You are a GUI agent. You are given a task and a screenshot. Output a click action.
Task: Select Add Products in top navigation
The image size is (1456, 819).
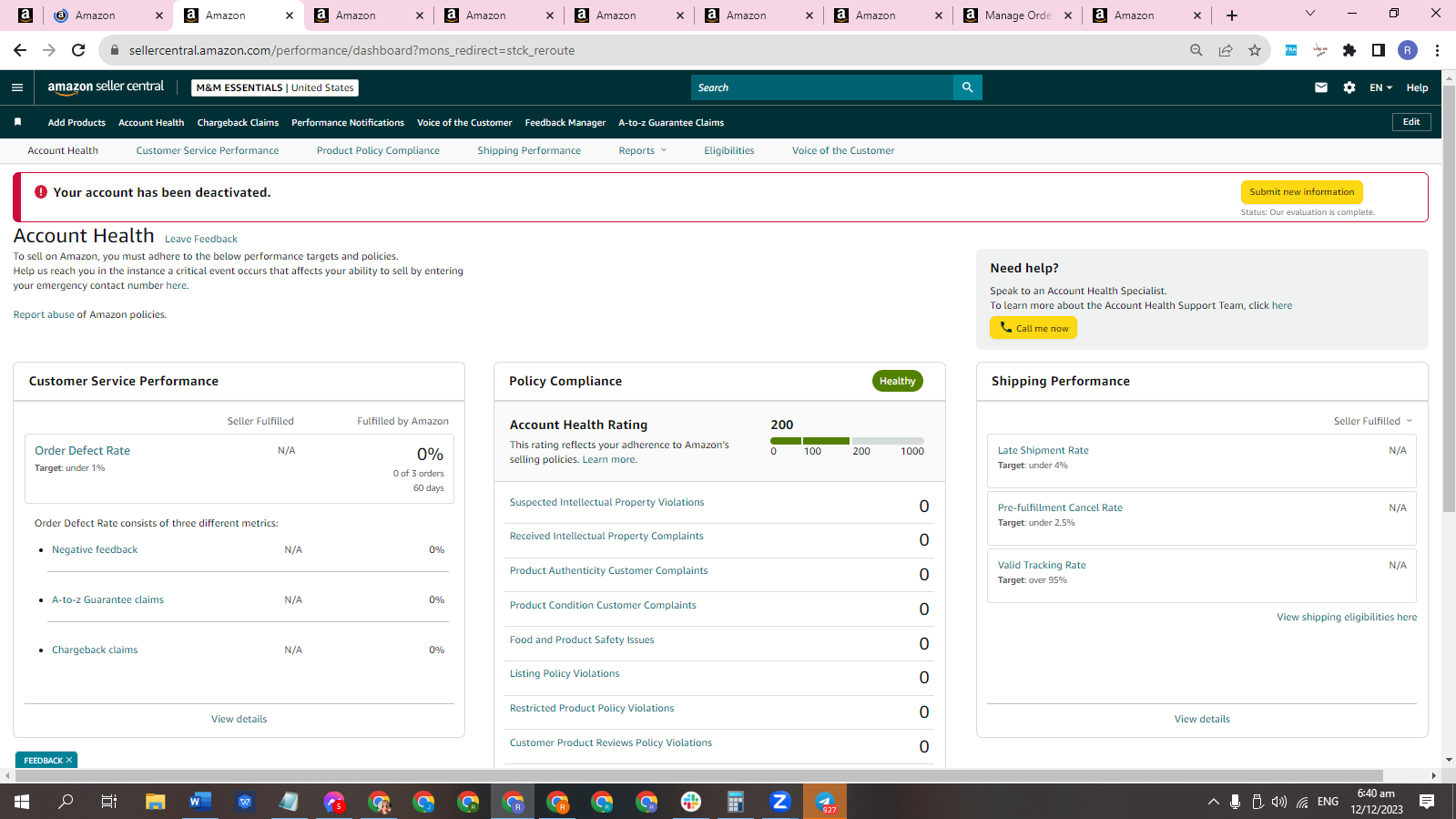(76, 122)
